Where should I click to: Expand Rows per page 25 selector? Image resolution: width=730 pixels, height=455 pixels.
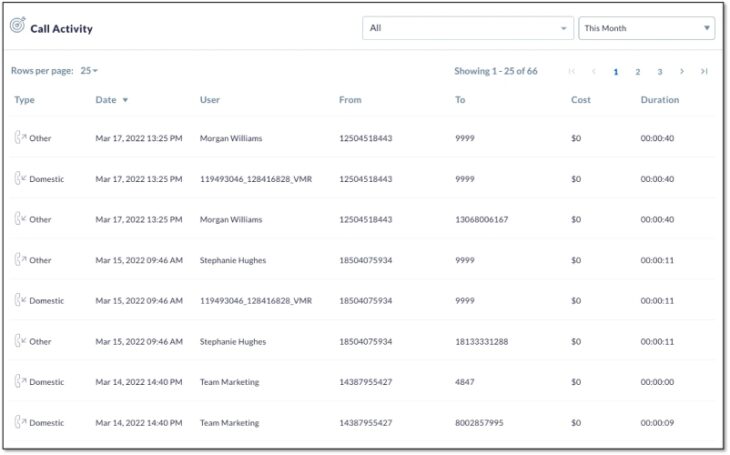pyautogui.click(x=89, y=71)
